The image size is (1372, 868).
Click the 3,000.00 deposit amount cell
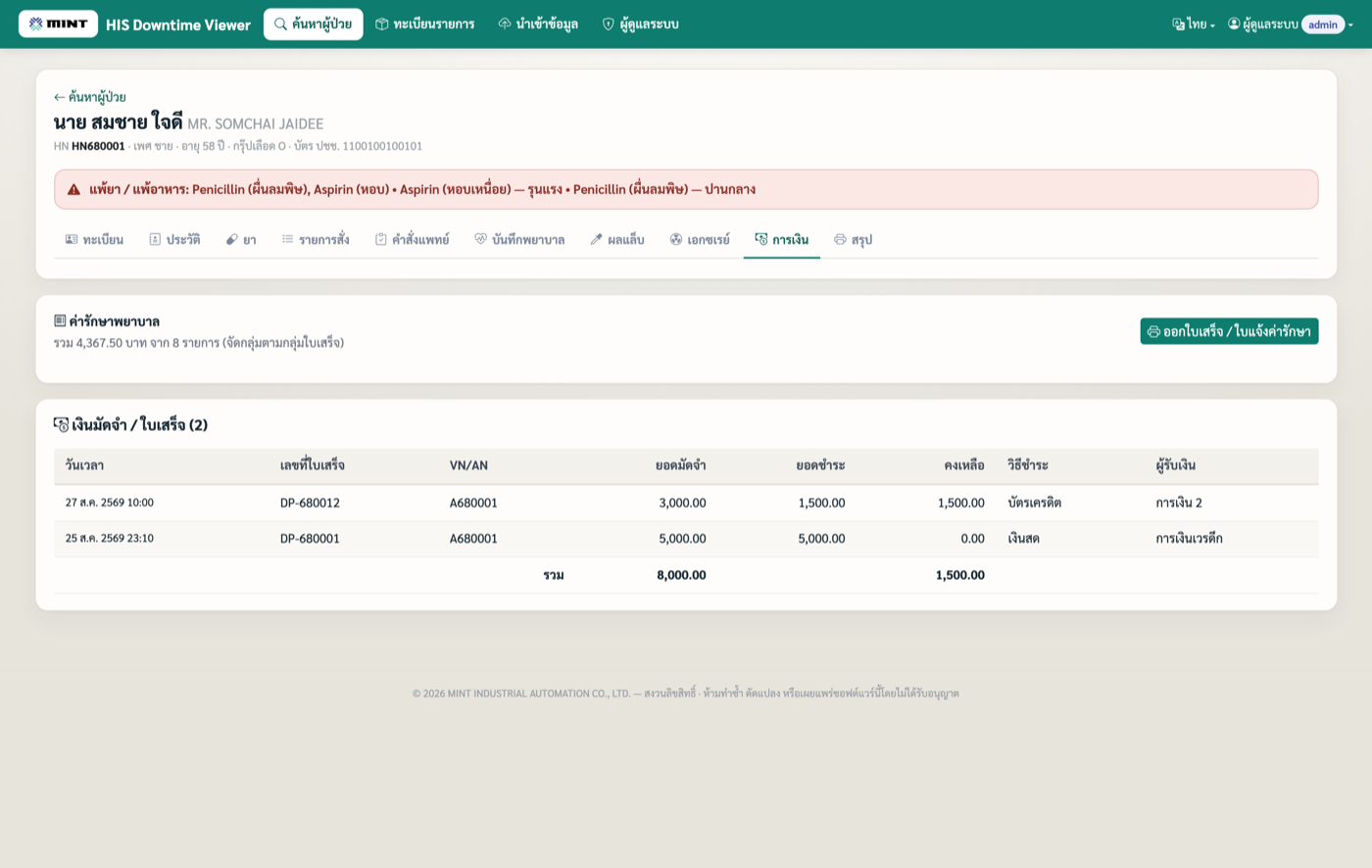pyautogui.click(x=682, y=503)
